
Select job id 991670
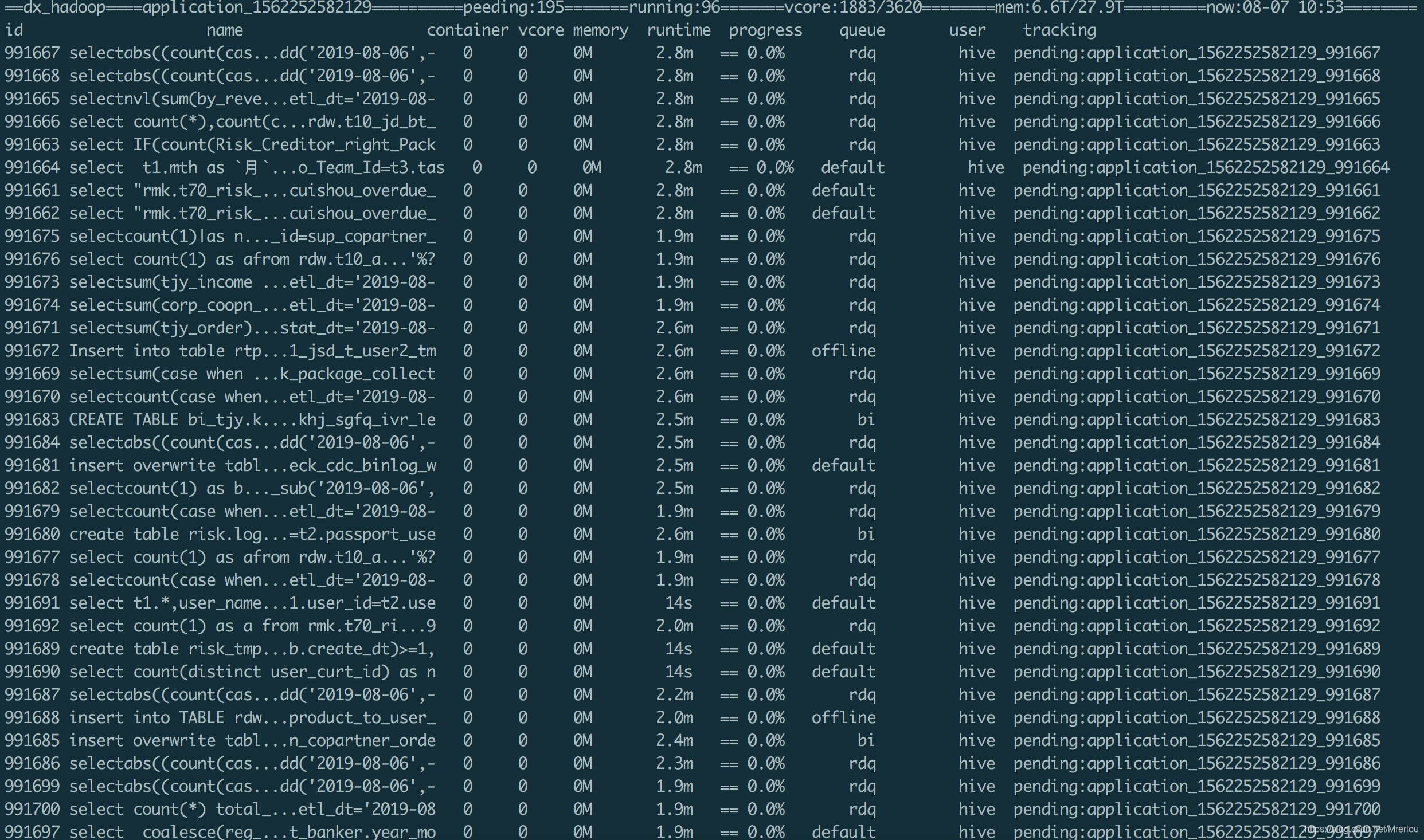point(32,397)
